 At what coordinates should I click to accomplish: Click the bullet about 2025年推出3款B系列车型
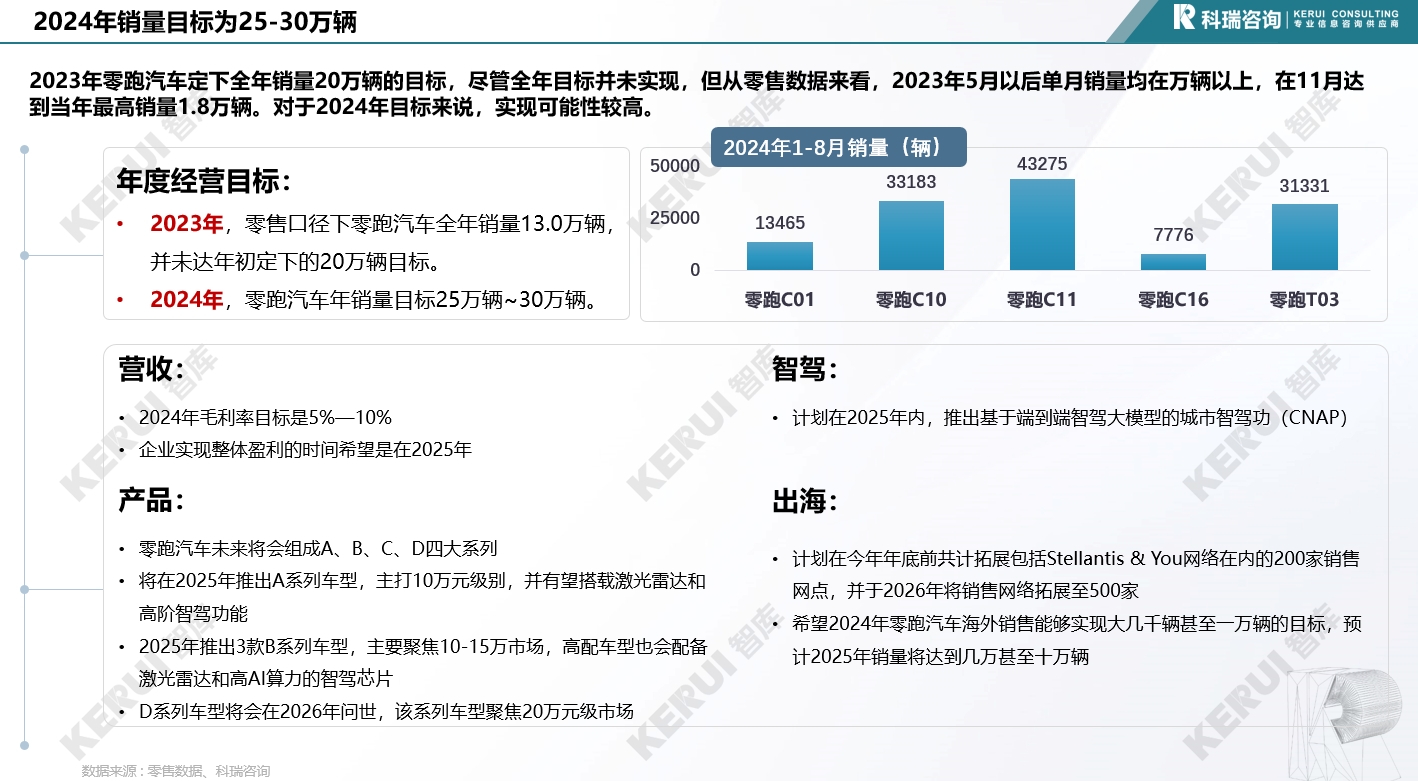pyautogui.click(x=423, y=662)
